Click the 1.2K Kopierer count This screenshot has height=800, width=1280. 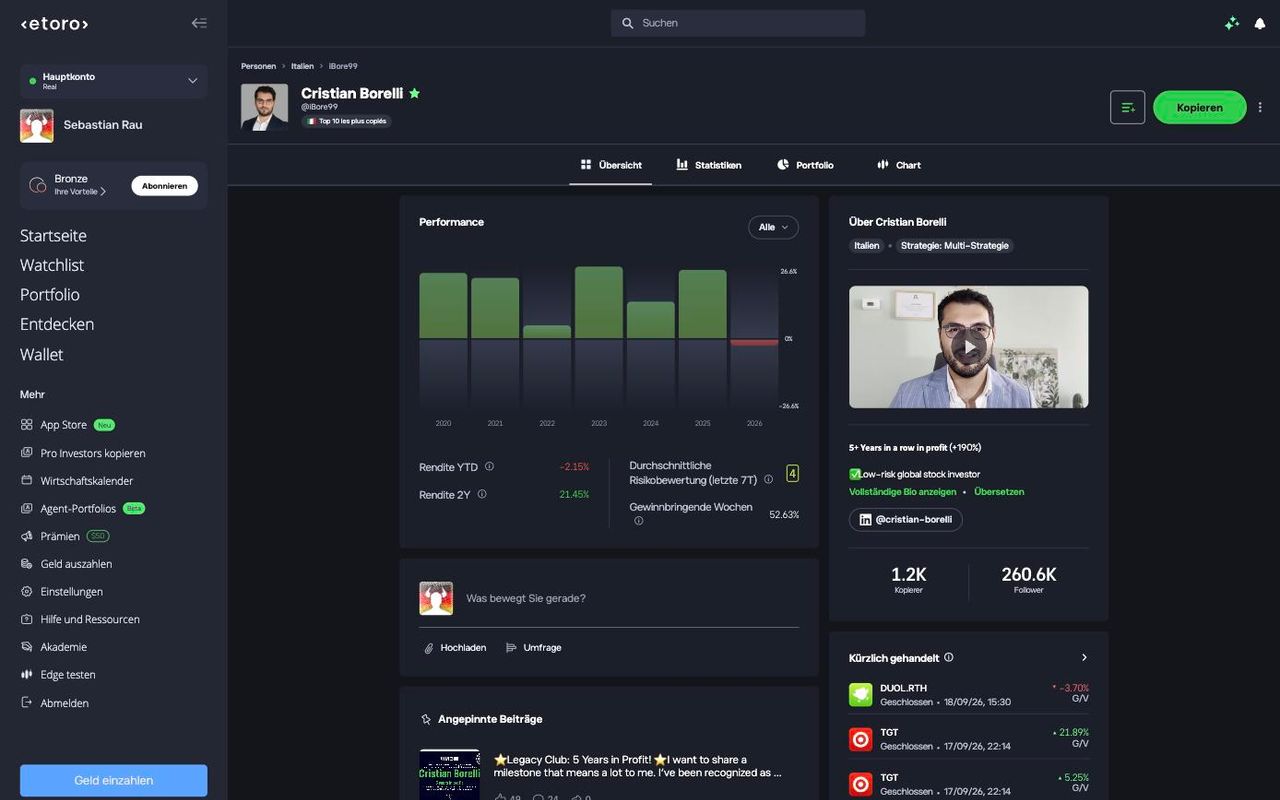tap(908, 579)
